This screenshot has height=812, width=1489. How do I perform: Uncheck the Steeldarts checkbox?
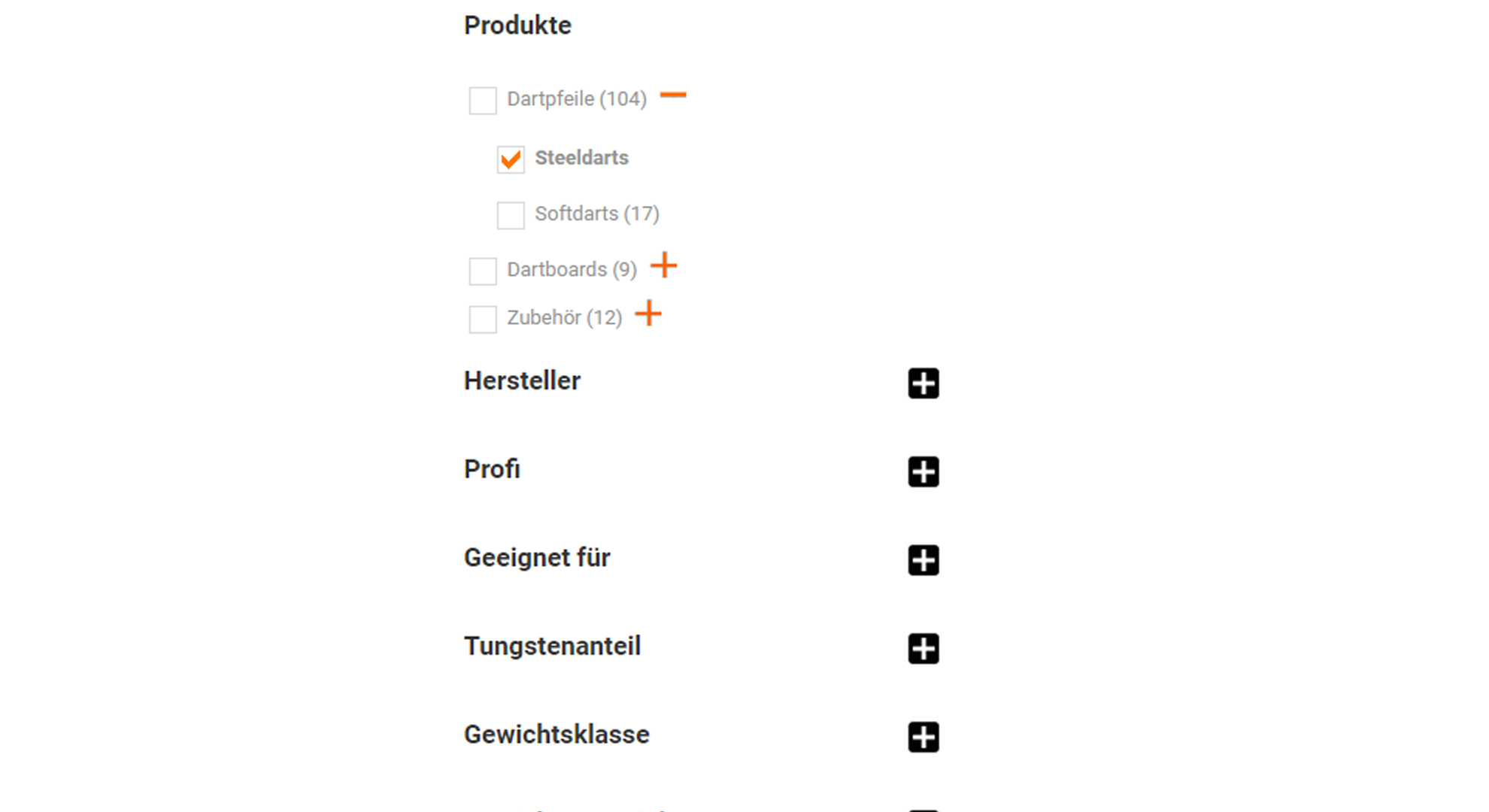[x=511, y=159]
